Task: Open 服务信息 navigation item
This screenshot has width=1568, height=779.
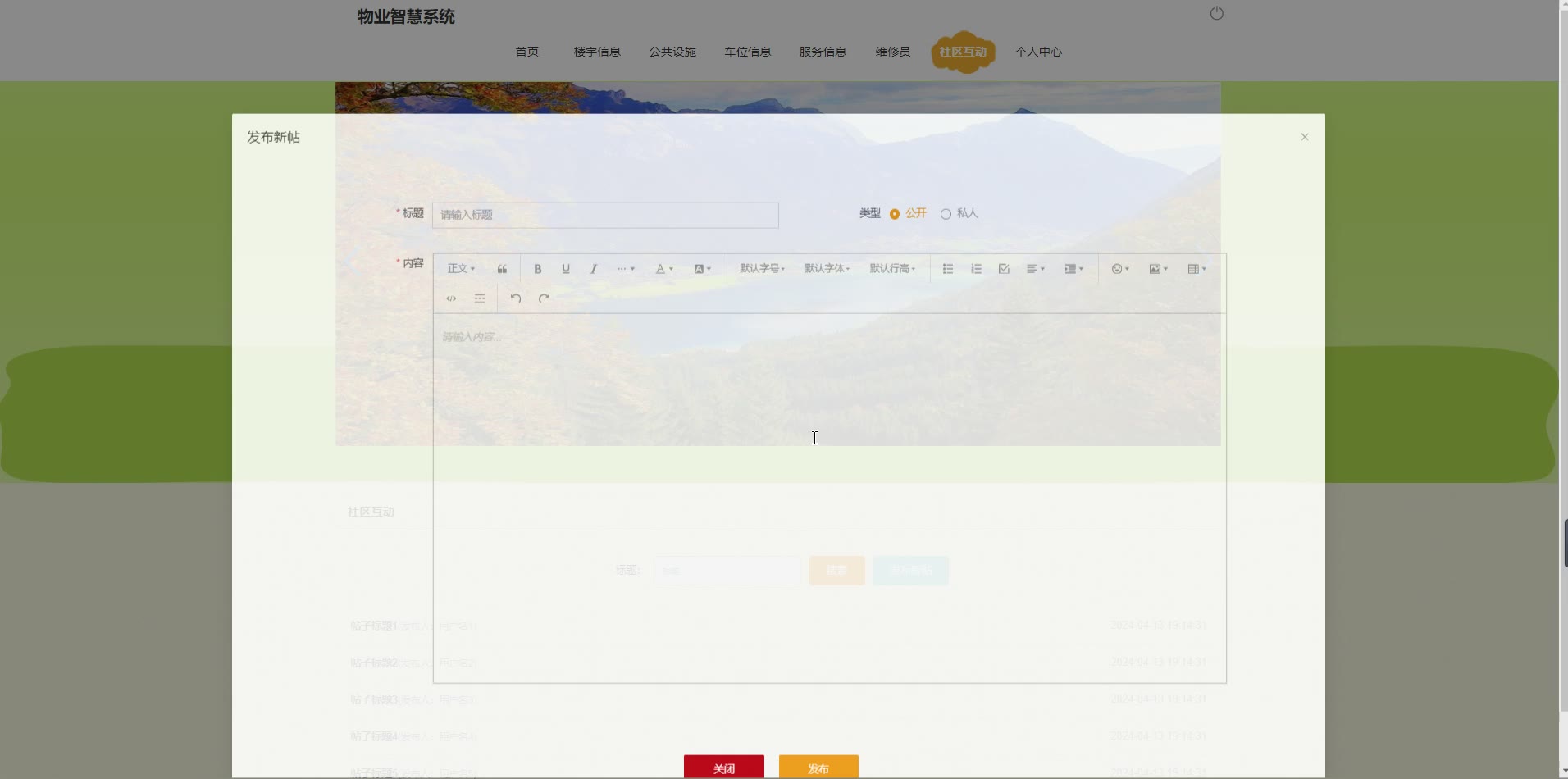Action: click(x=823, y=52)
